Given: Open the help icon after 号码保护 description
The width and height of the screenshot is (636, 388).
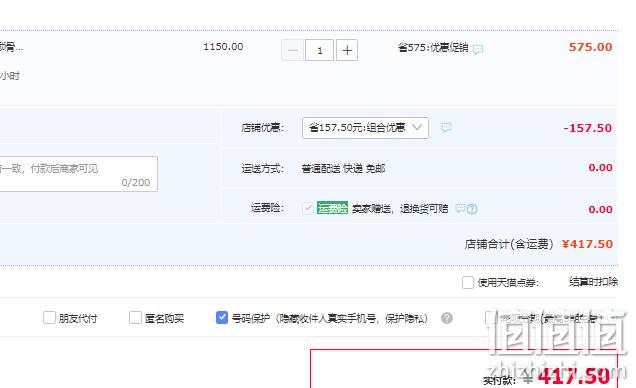Looking at the screenshot, I should tap(447, 318).
